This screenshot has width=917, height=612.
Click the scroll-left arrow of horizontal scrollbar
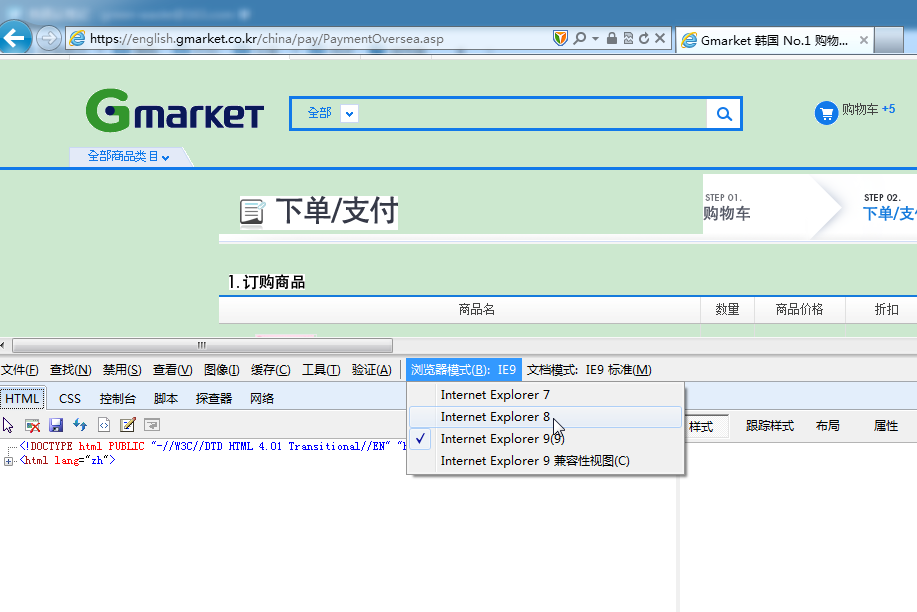[4, 345]
